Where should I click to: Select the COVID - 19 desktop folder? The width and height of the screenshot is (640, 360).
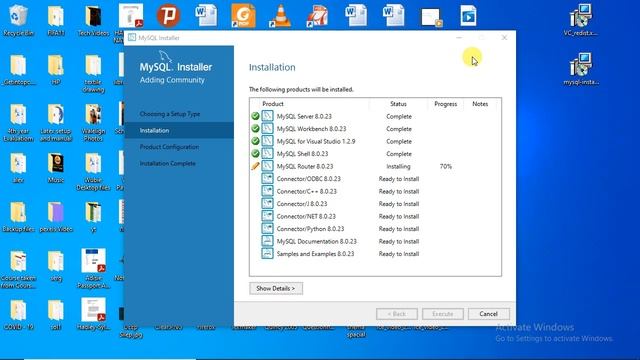pyautogui.click(x=18, y=315)
